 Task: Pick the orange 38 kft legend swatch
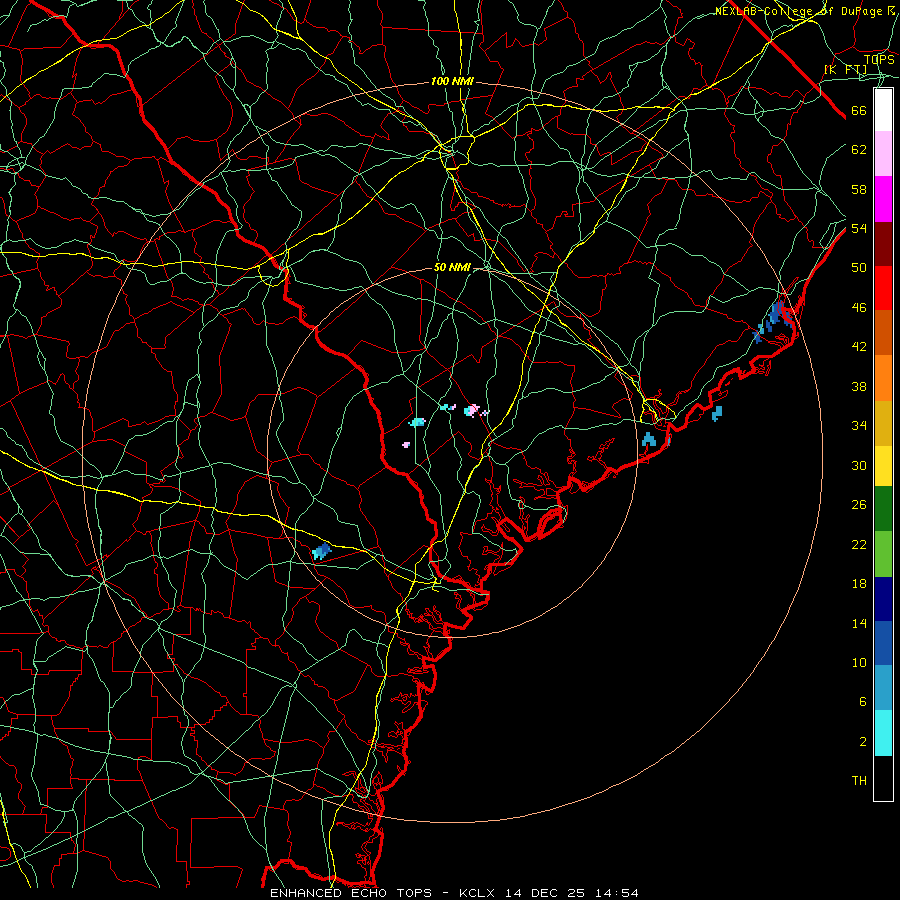pyautogui.click(x=883, y=378)
